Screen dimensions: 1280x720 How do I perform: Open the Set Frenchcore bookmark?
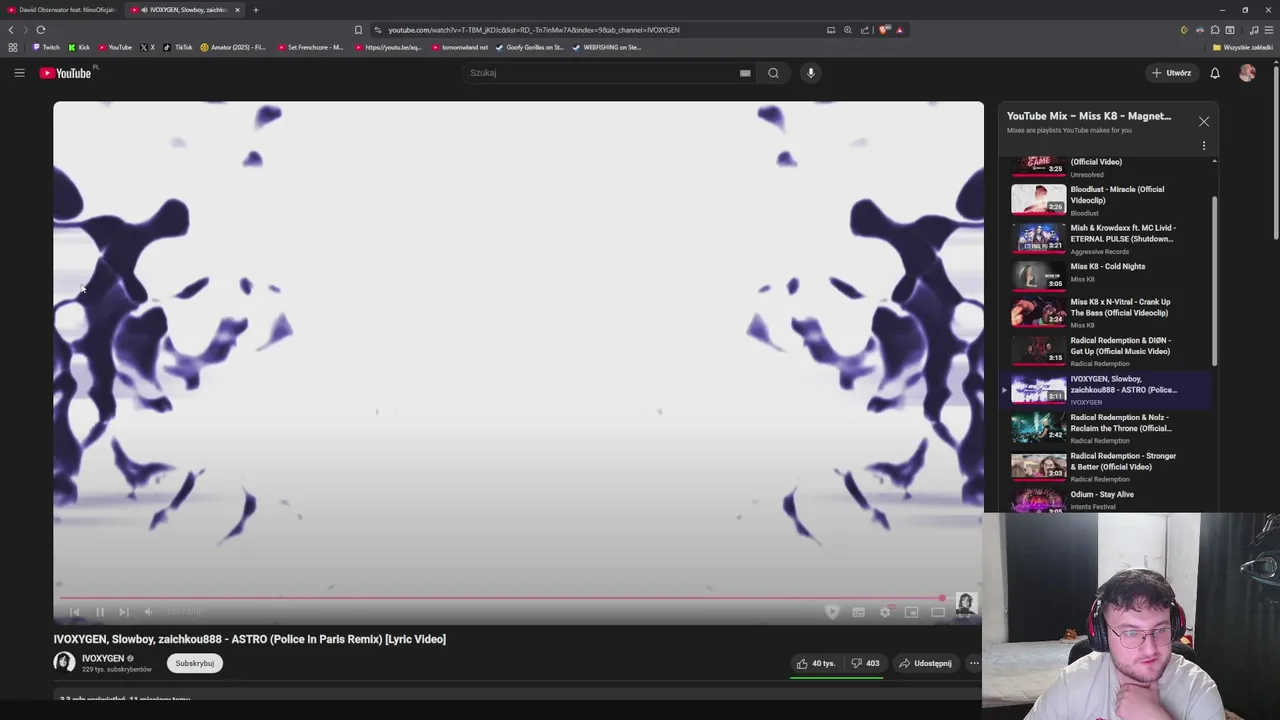coord(310,47)
